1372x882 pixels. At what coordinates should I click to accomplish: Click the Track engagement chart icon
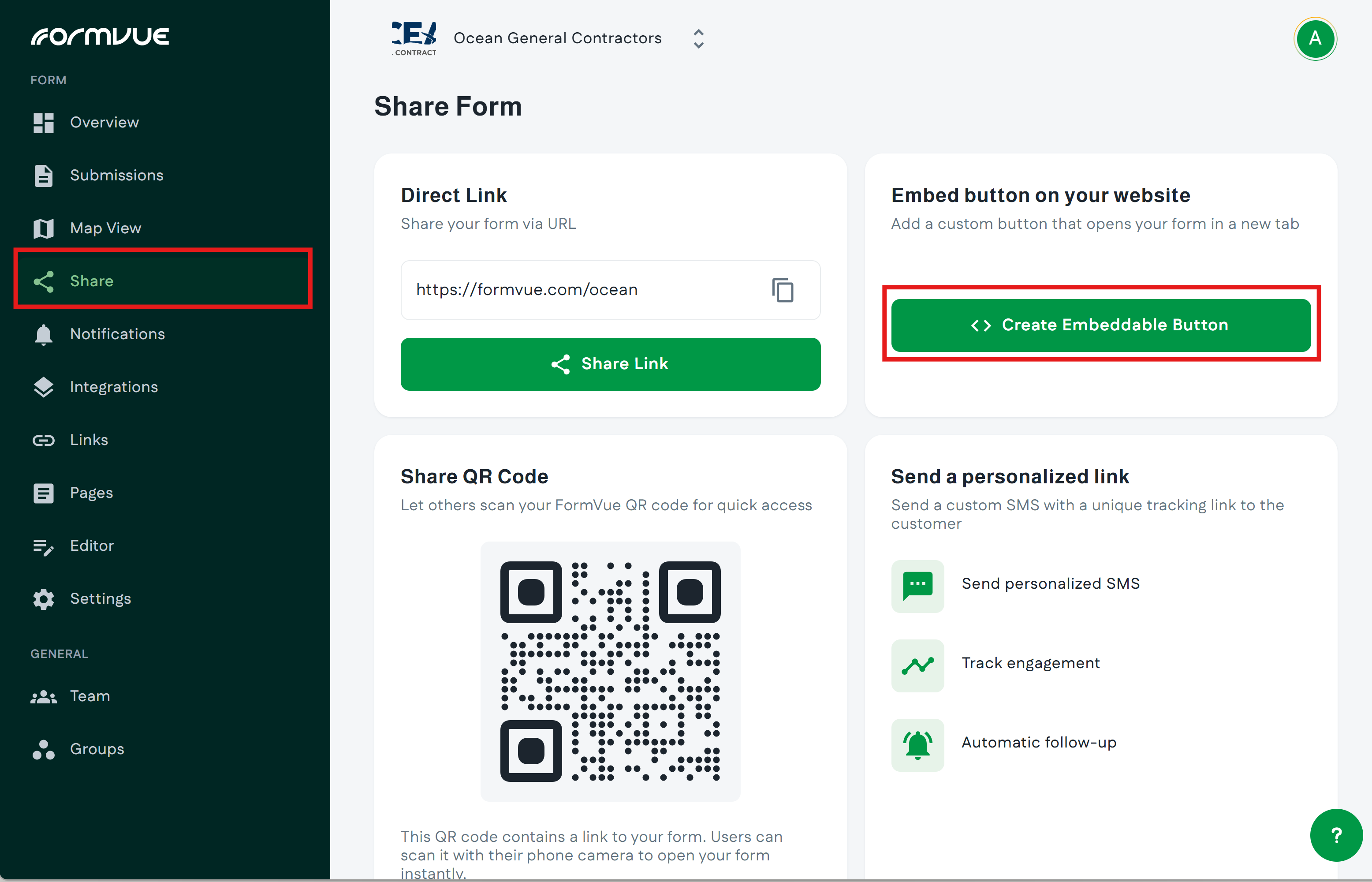click(917, 665)
